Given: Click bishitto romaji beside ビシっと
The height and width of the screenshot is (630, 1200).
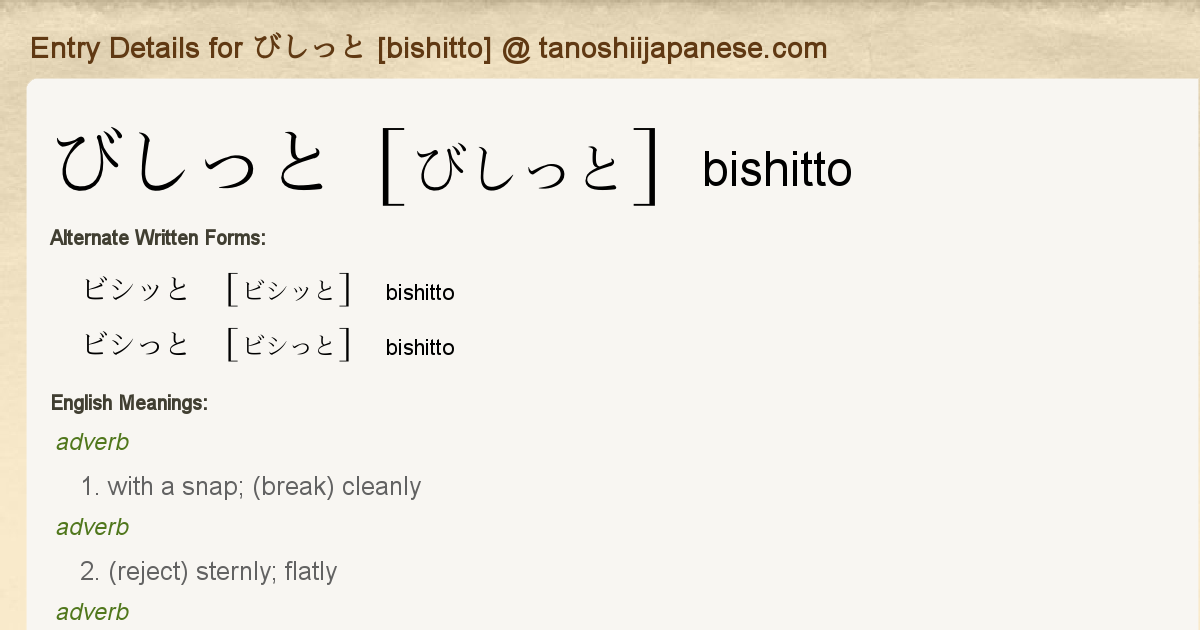Looking at the screenshot, I should 420,348.
